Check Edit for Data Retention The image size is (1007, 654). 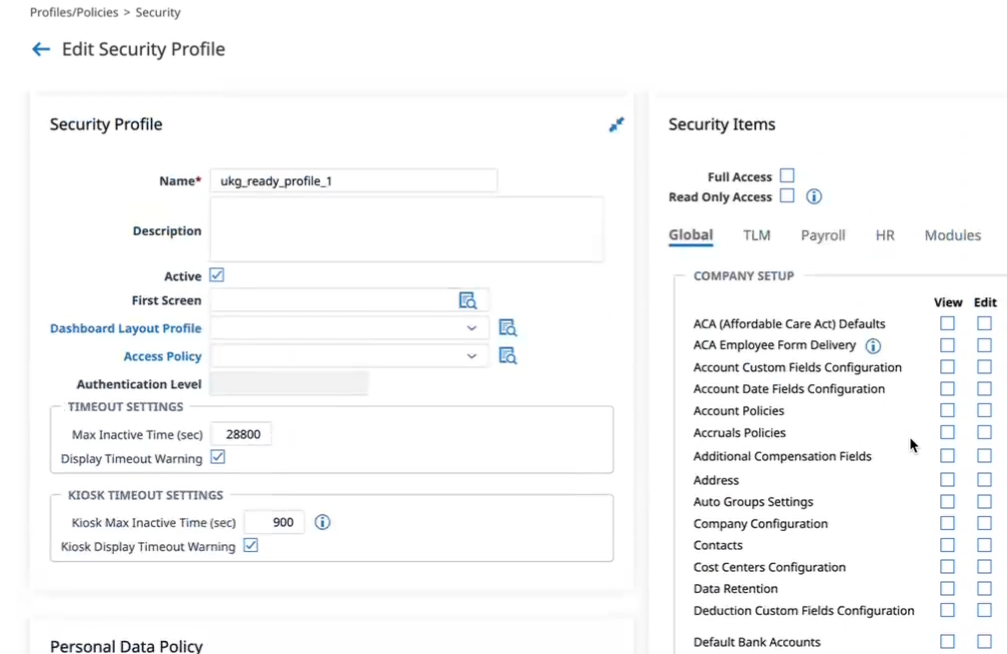point(985,588)
